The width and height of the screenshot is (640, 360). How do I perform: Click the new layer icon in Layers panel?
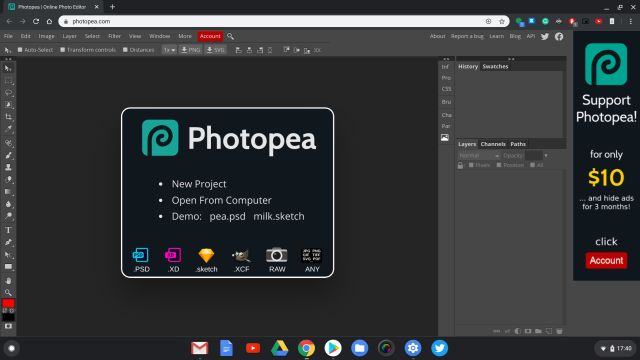pyautogui.click(x=549, y=331)
